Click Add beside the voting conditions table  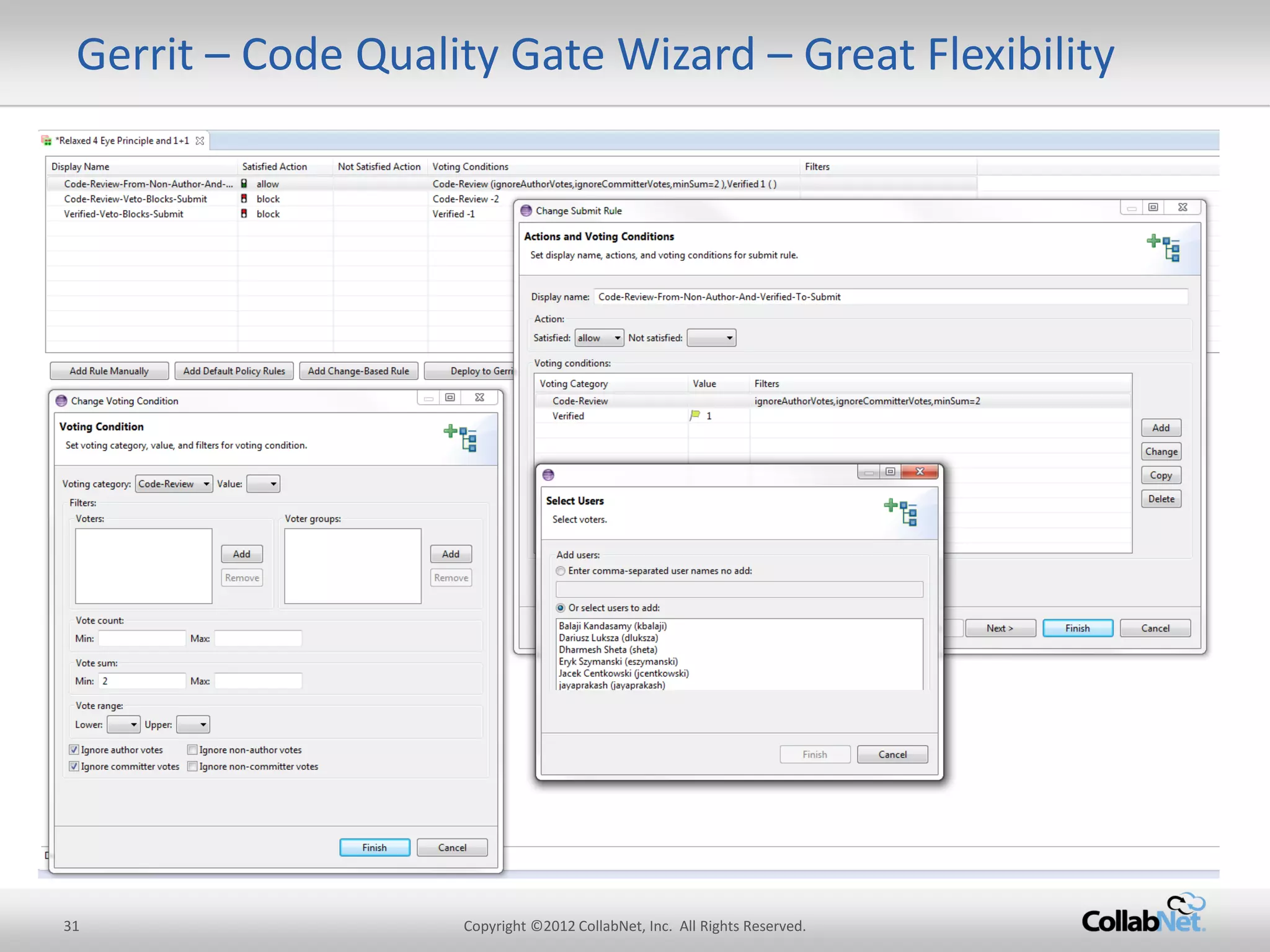[x=1161, y=428]
